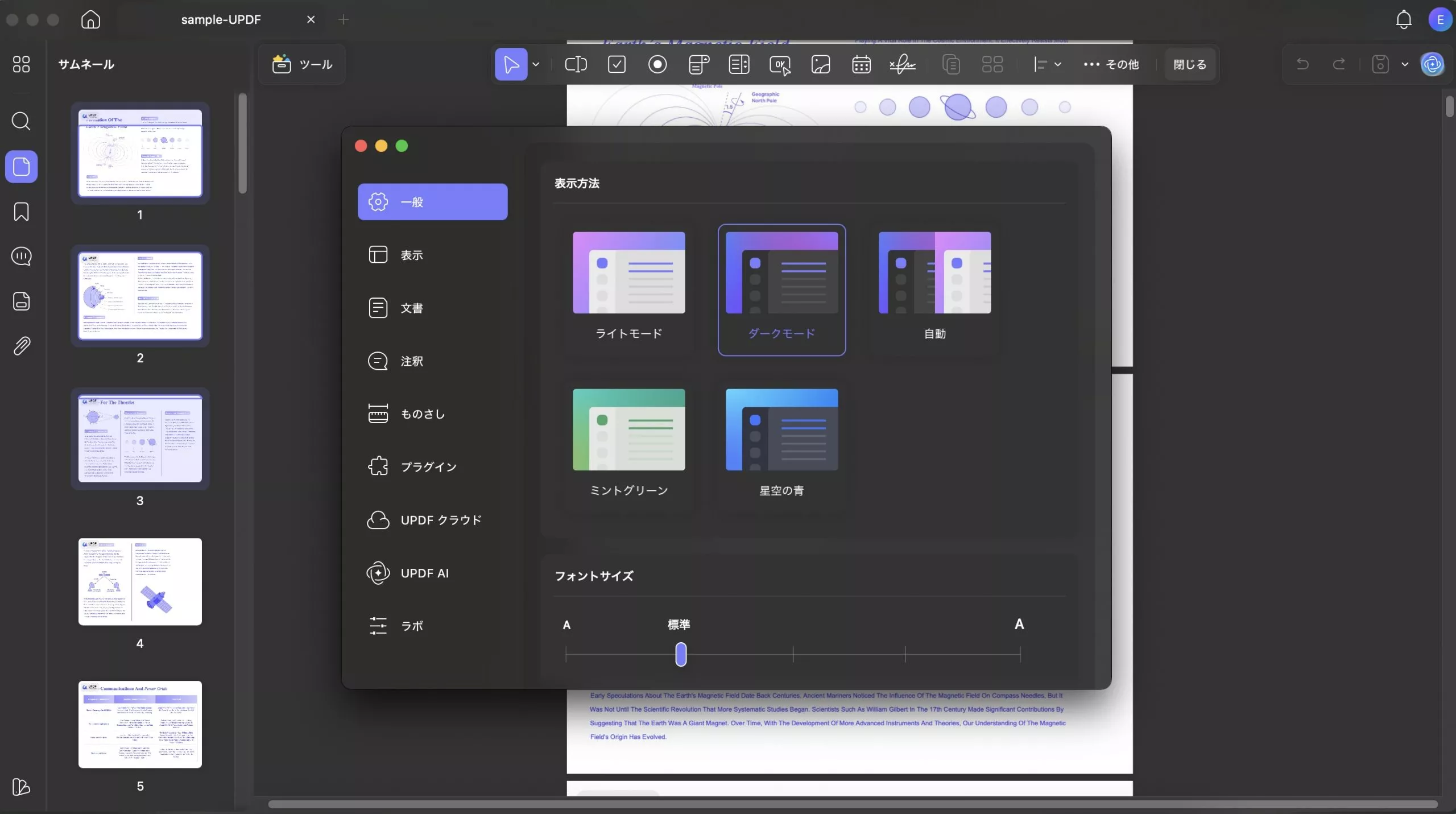1456x814 pixels.
Task: Open the bookmarks panel in sidebar
Action: [21, 212]
